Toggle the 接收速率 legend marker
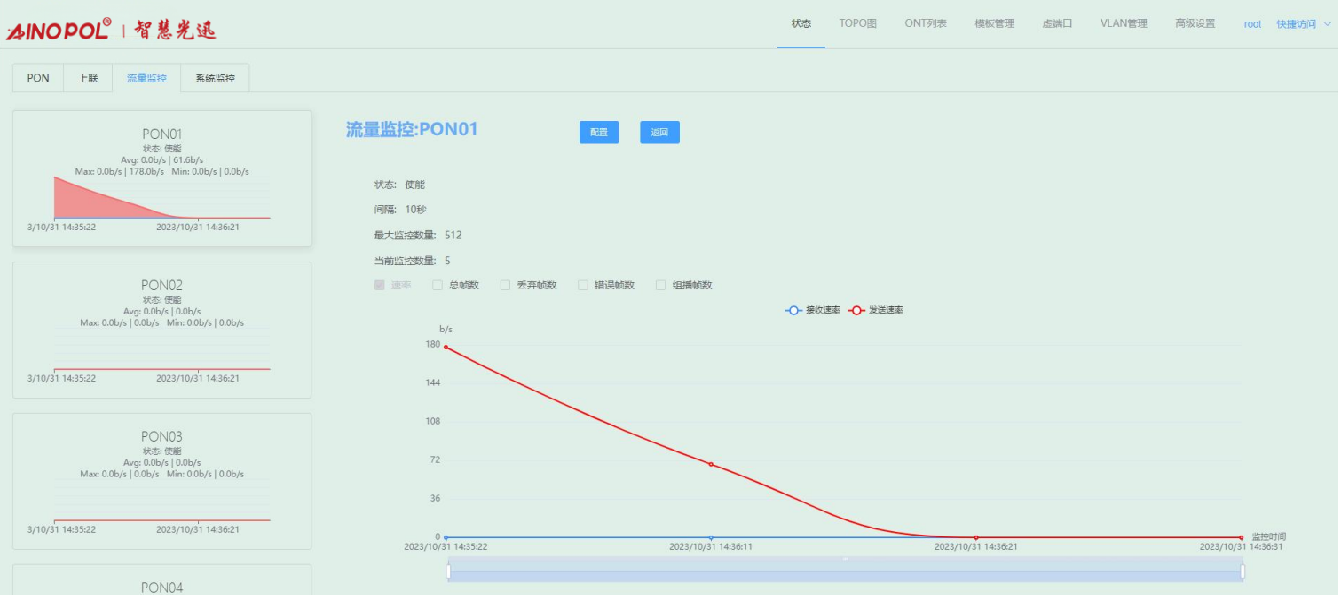 pos(794,311)
